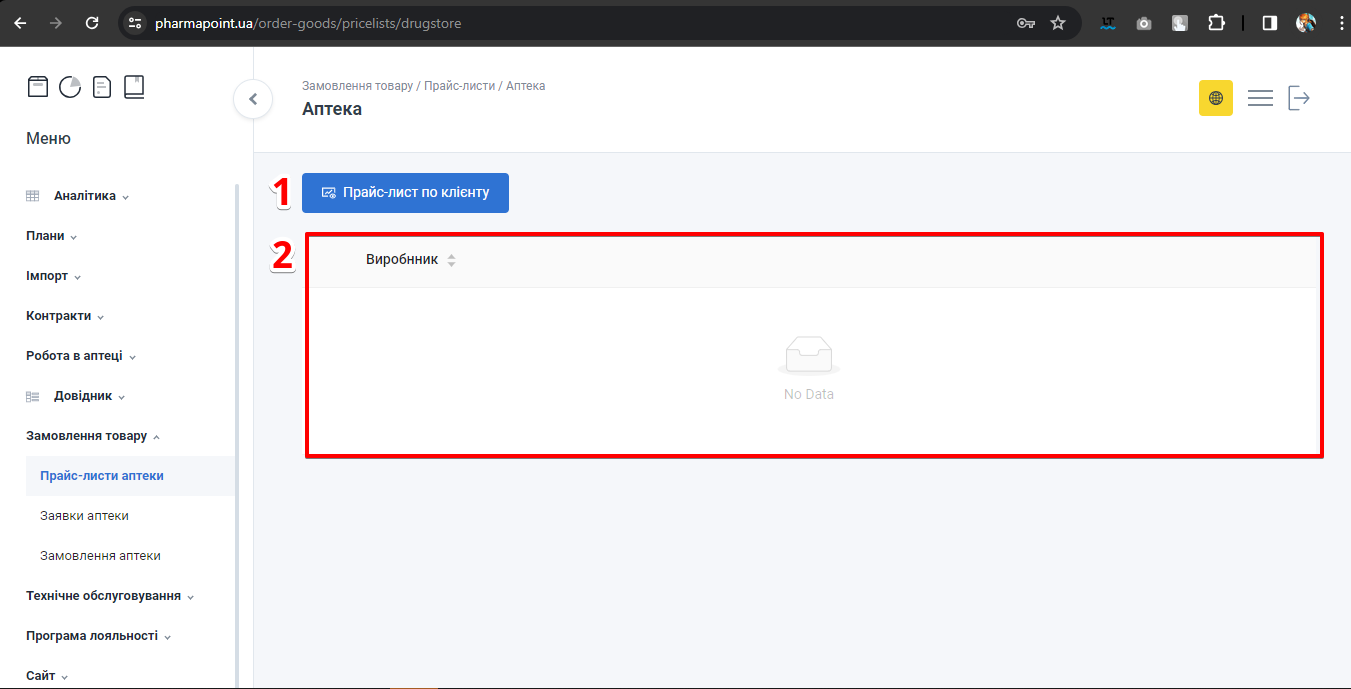Click the Прайс-лист по клієнту button
1351x689 pixels.
click(x=405, y=193)
